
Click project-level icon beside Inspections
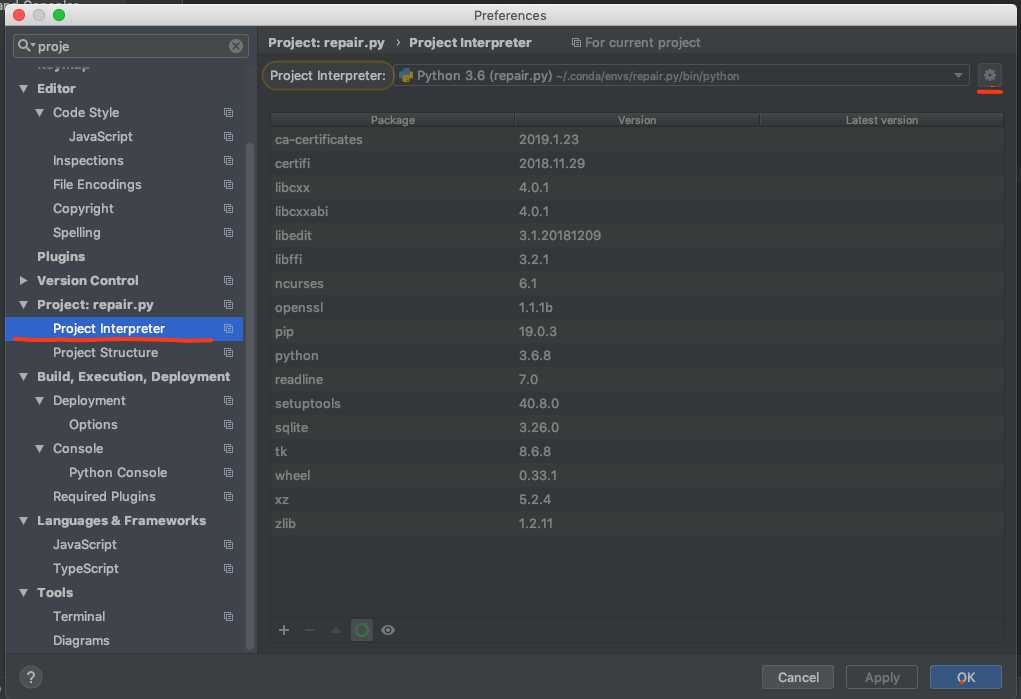[x=229, y=160]
